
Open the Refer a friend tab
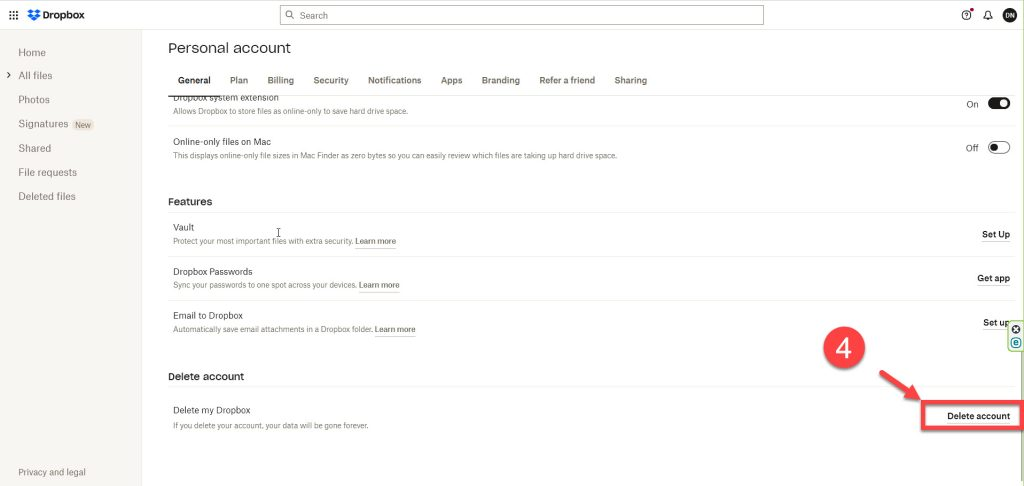tap(567, 80)
